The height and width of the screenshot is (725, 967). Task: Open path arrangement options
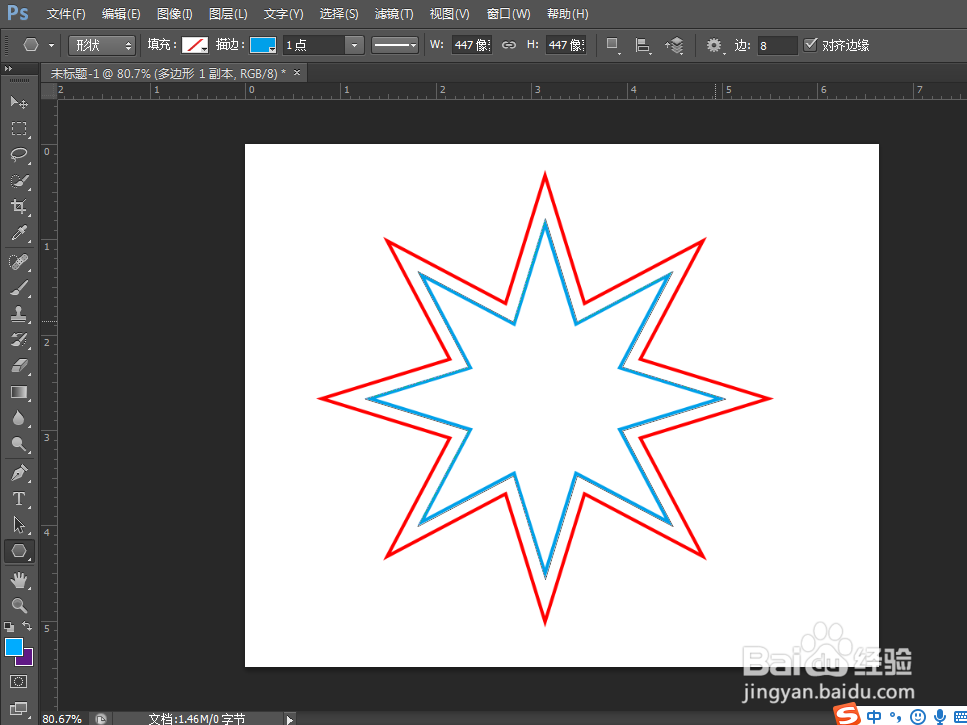pos(675,45)
